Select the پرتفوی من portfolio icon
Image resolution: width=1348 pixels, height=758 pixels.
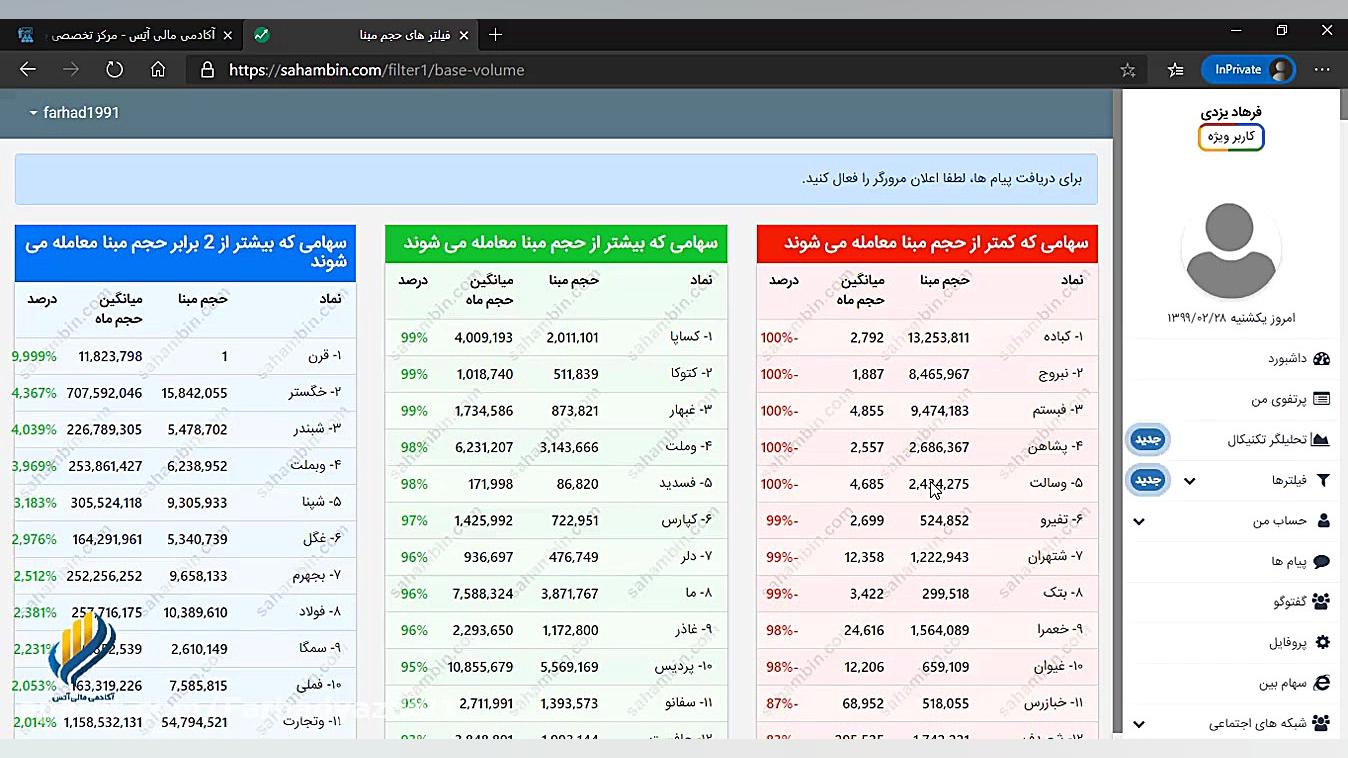[x=1322, y=398]
